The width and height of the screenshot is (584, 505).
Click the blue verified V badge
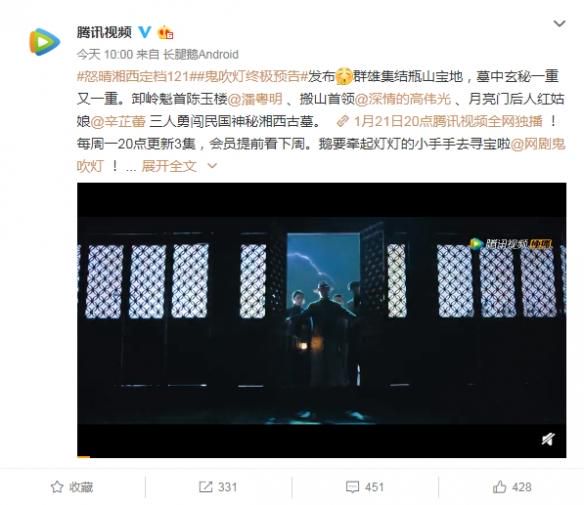click(145, 32)
